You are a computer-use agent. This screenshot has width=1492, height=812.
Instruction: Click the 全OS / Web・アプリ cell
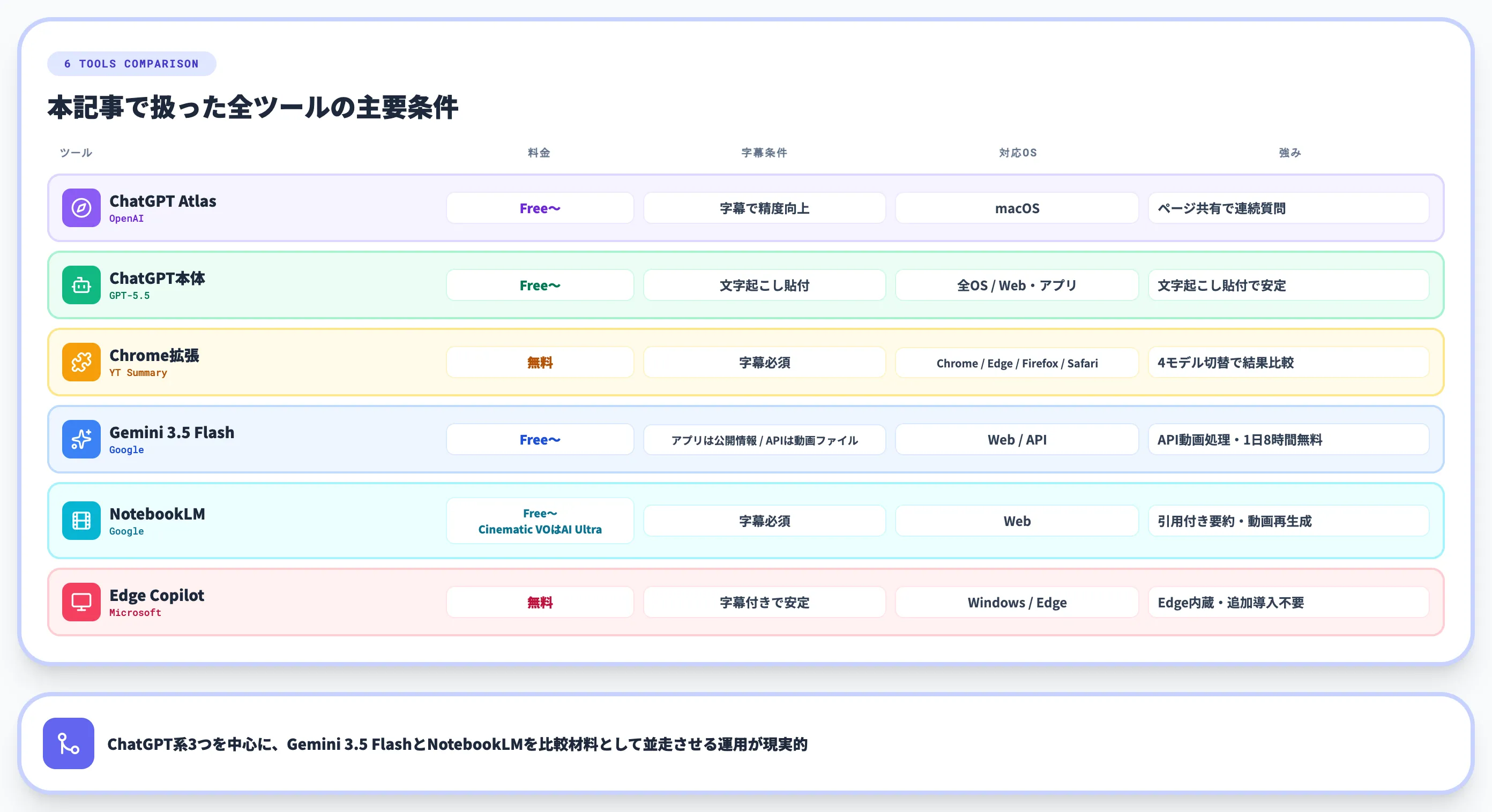(x=1017, y=285)
